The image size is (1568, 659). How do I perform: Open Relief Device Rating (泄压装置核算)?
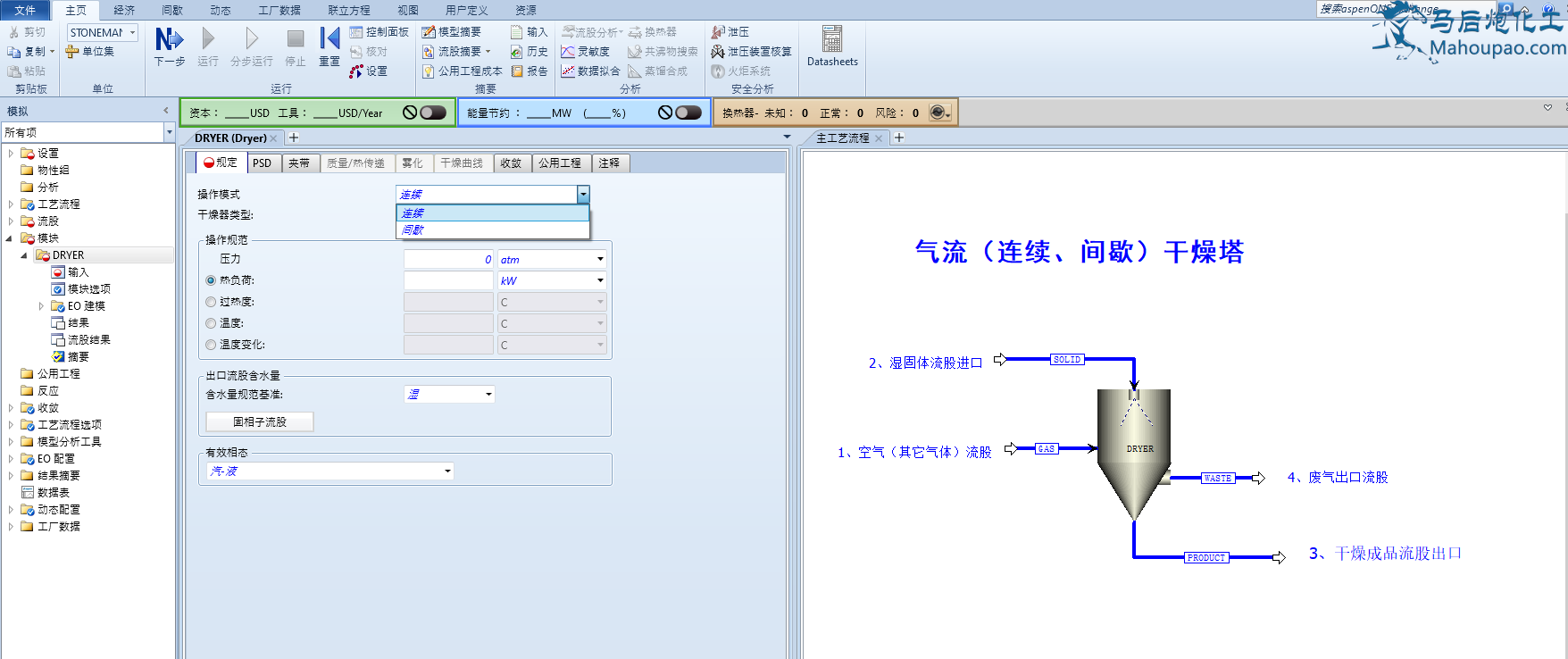coord(751,52)
